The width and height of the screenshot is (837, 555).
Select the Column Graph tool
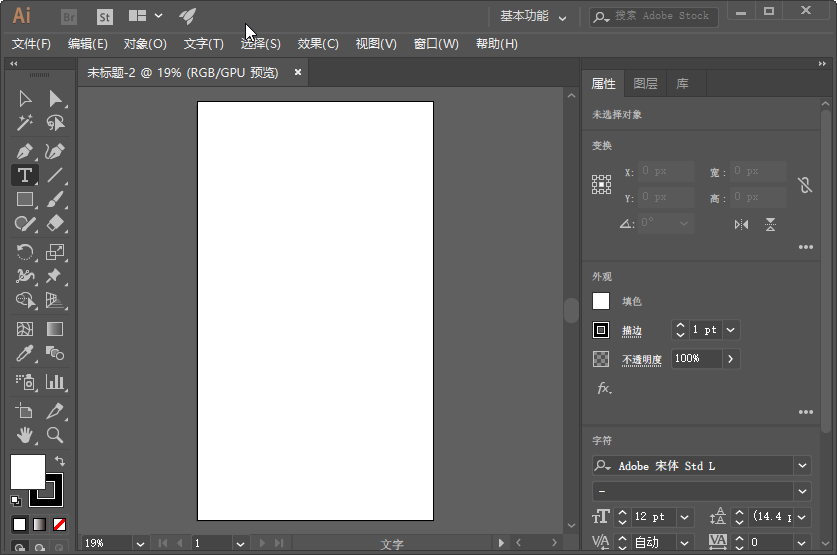55,382
